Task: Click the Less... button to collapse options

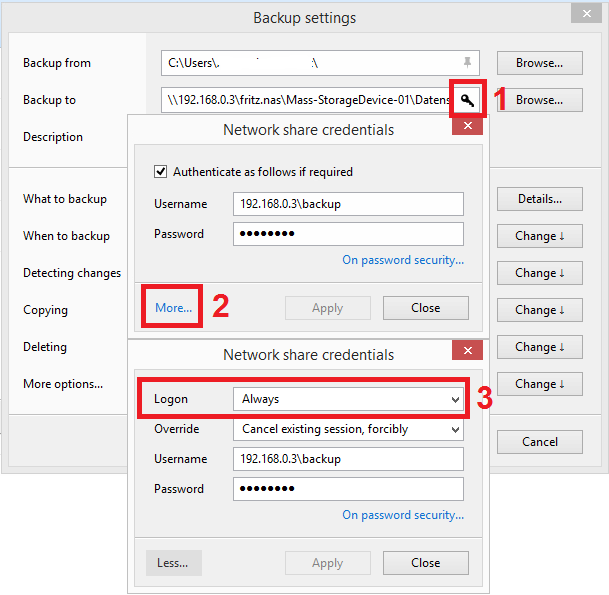Action: click(x=173, y=563)
